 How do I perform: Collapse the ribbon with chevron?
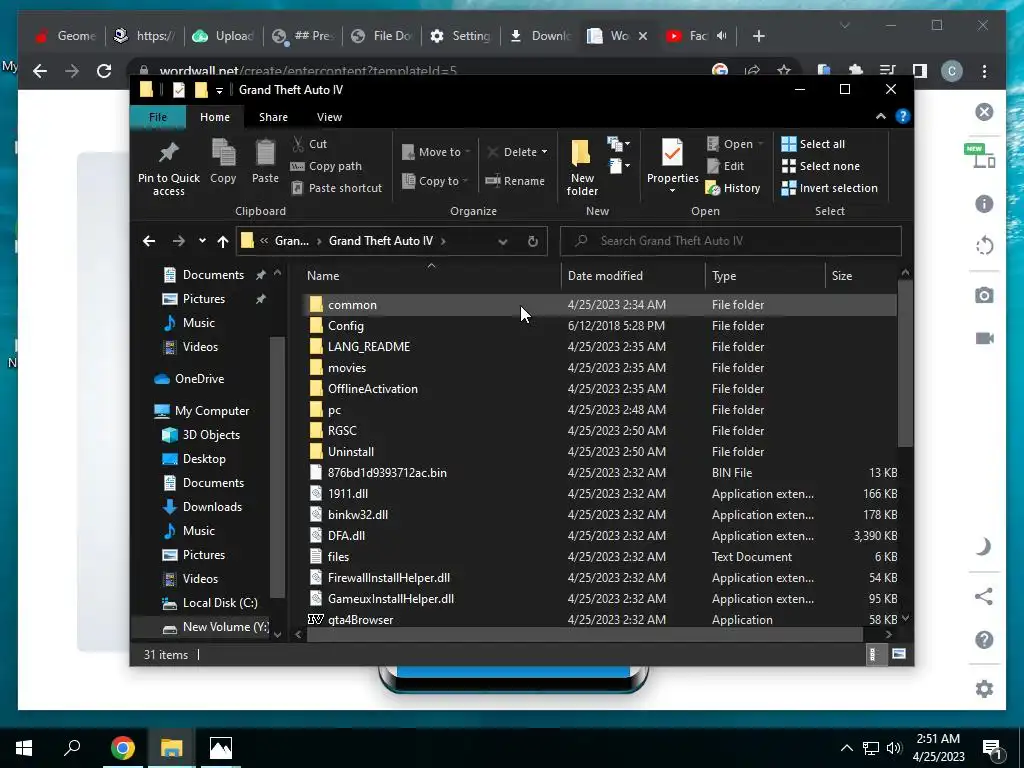tap(880, 116)
